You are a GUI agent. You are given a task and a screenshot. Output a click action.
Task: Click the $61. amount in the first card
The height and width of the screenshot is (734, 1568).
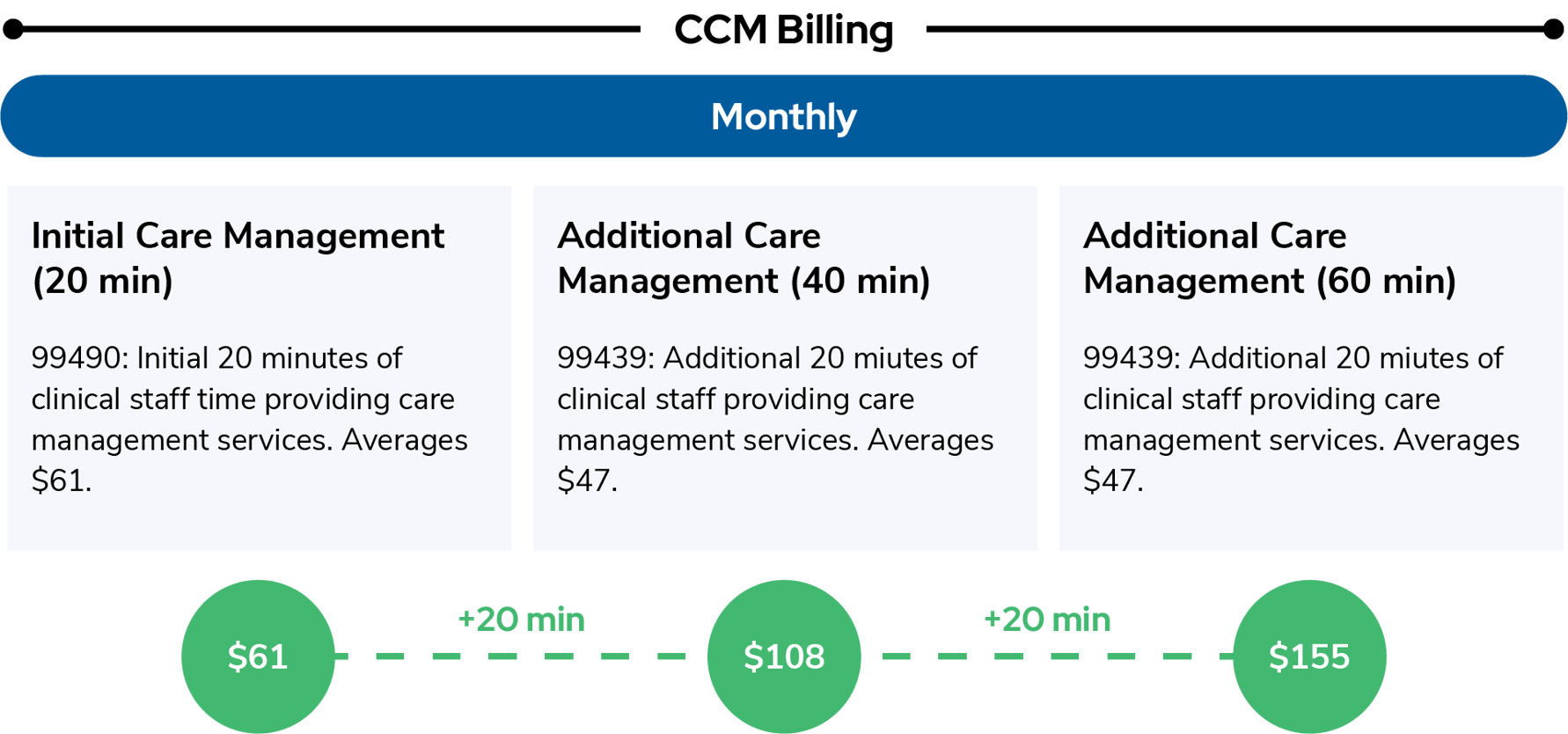(x=62, y=481)
